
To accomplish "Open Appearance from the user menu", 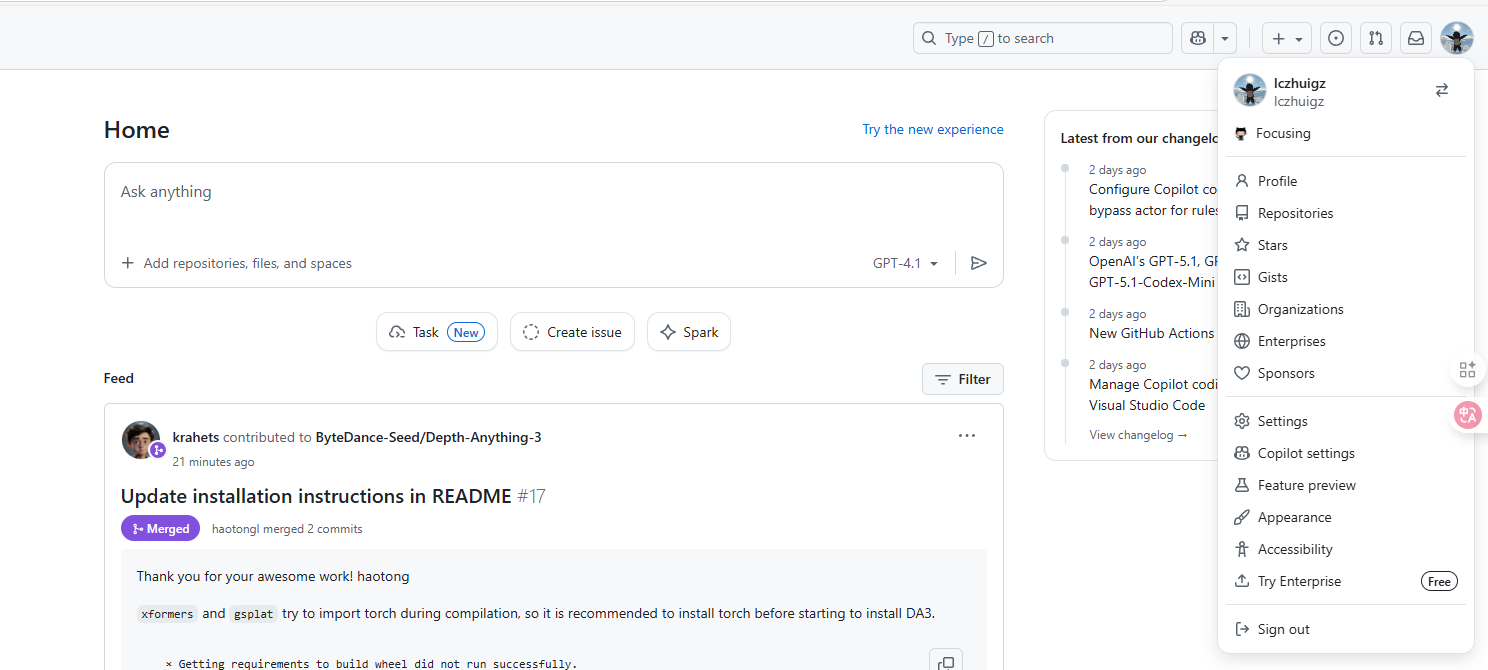I will tap(1294, 517).
